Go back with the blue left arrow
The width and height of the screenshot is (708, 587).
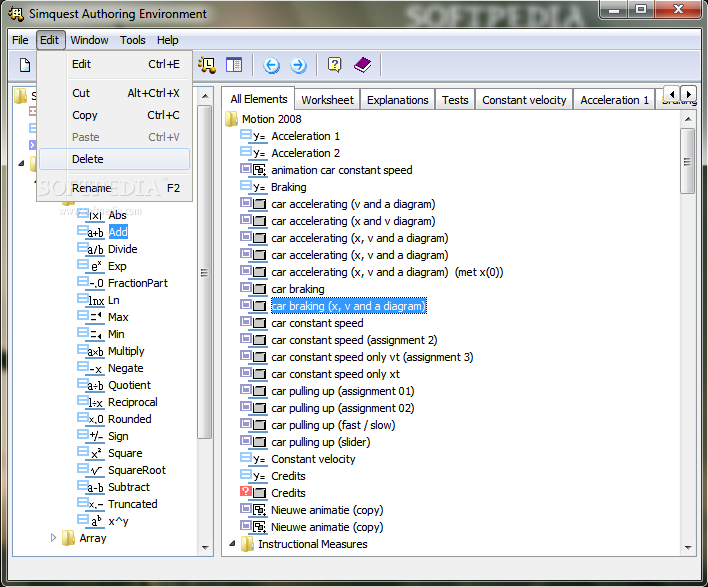click(x=271, y=65)
